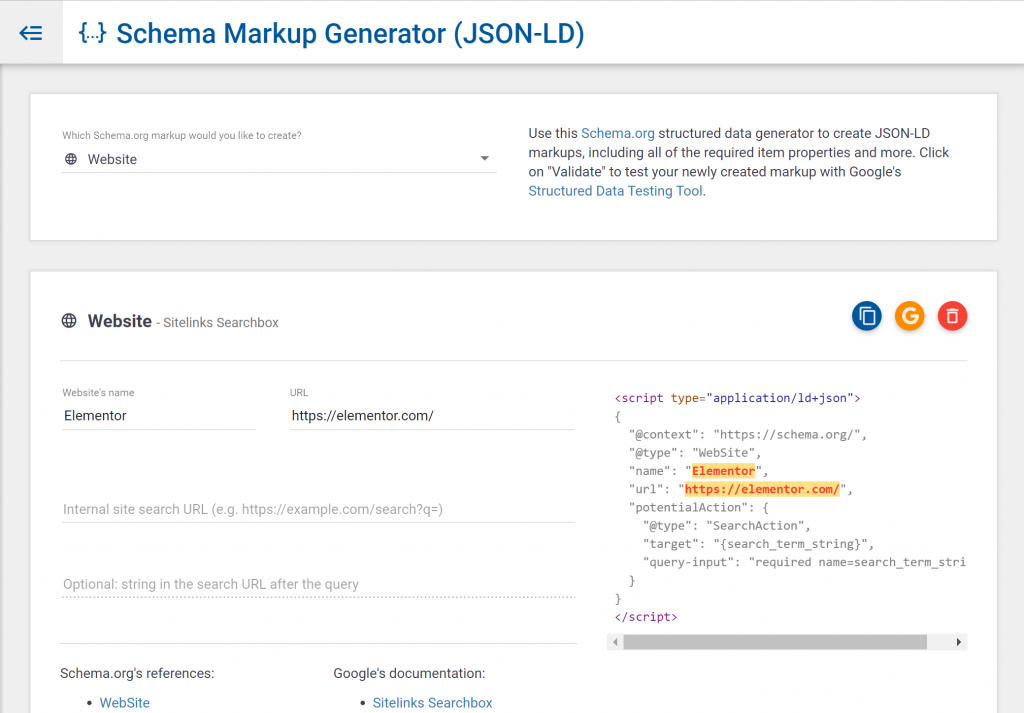Click the curly braces logo icon
1024x713 pixels.
92,33
